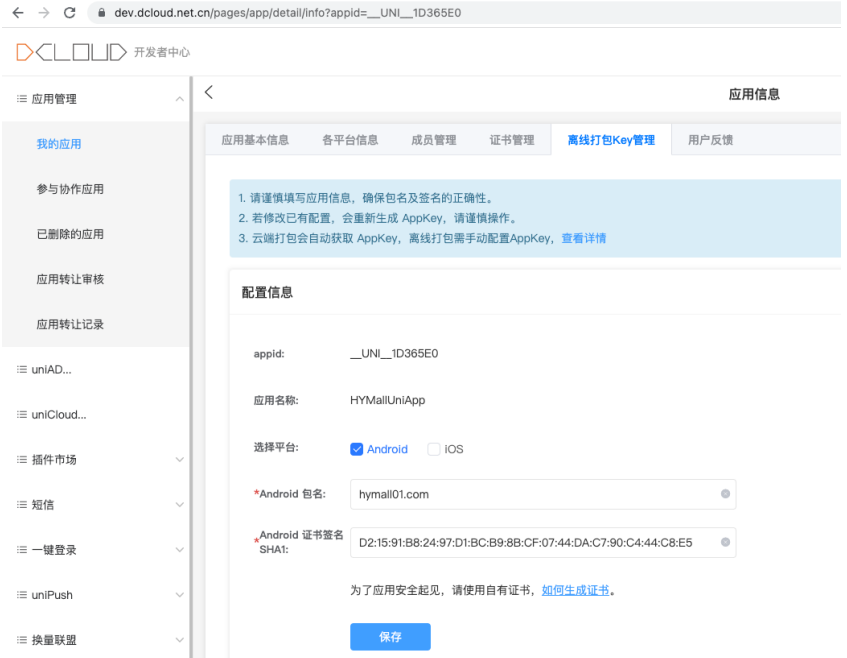Click list icon beside 应用管理
Screen dimensions: 847x658
click(x=22, y=99)
